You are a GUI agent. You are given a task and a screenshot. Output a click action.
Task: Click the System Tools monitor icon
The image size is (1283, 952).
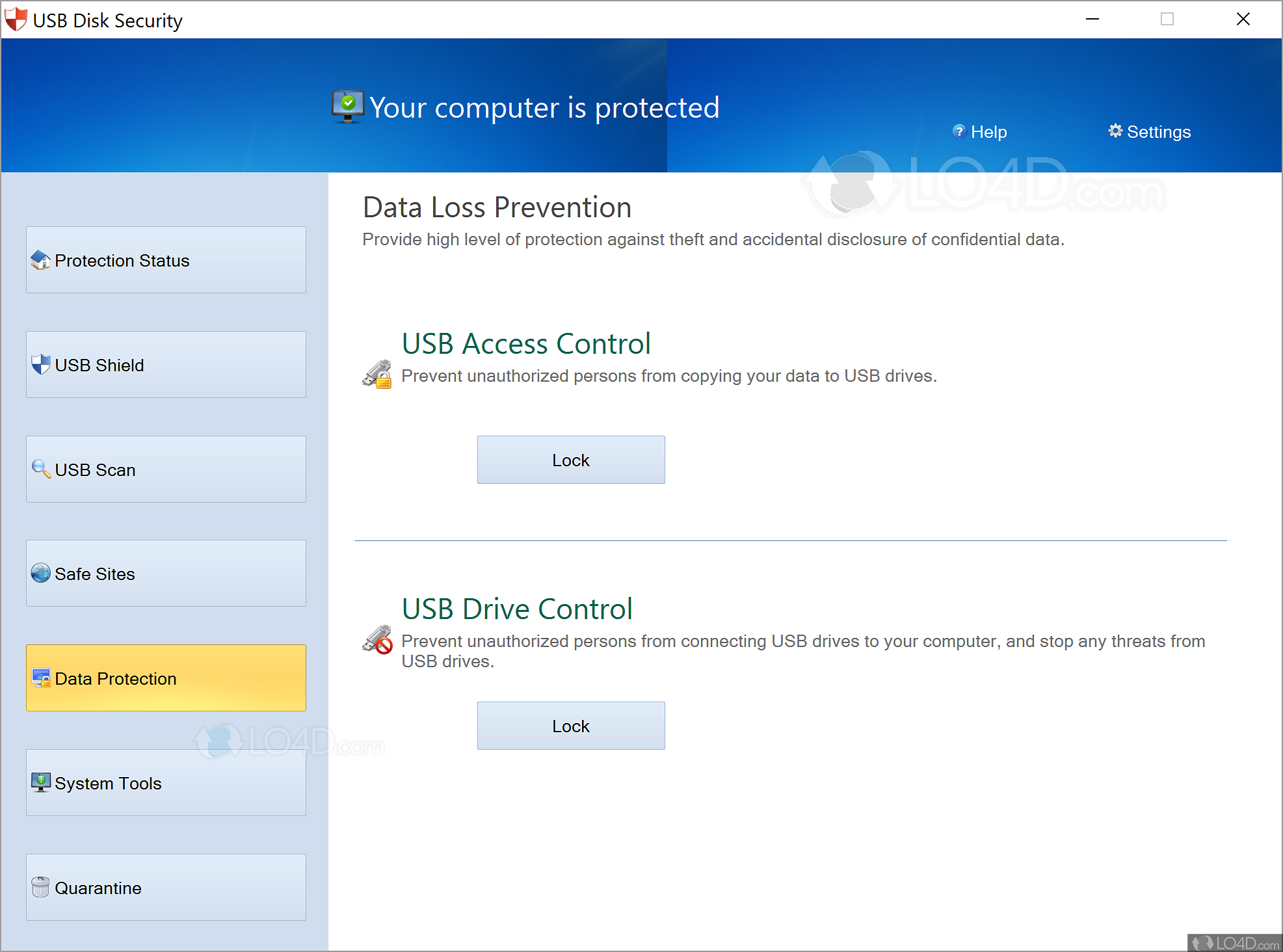pyautogui.click(x=41, y=782)
